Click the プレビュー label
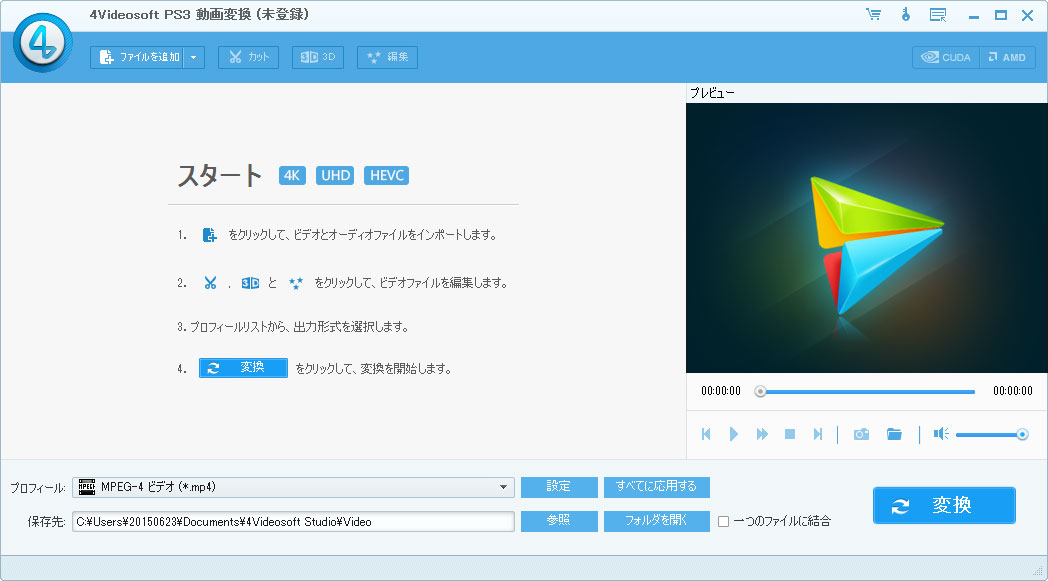The width and height of the screenshot is (1048, 581). [712, 93]
